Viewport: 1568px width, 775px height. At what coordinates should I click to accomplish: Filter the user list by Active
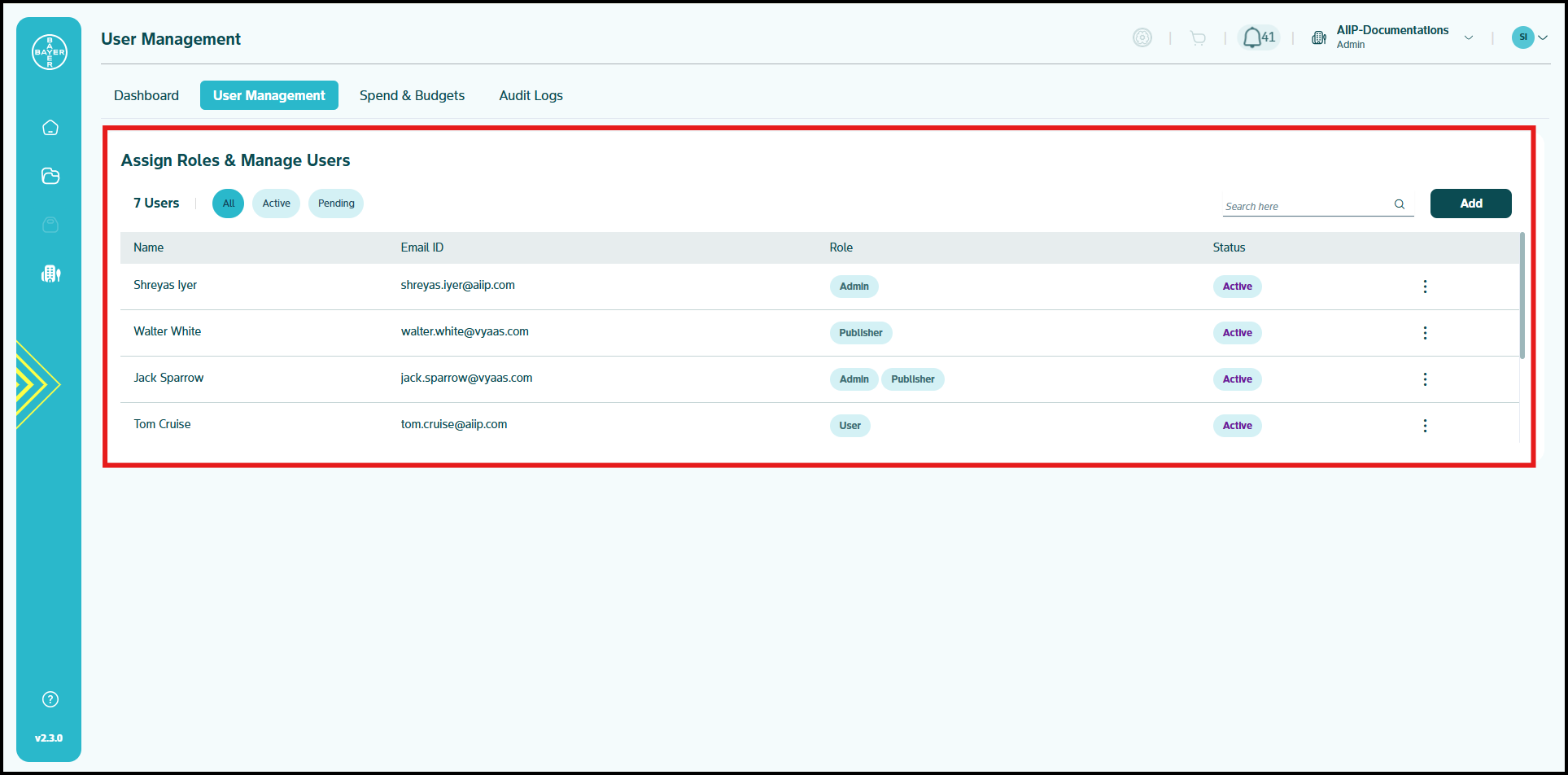(x=276, y=204)
